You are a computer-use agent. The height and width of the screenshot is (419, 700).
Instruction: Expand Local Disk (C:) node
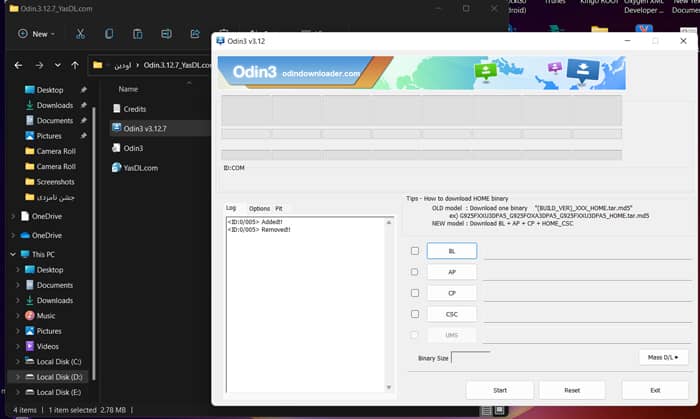pyautogui.click(x=18, y=362)
